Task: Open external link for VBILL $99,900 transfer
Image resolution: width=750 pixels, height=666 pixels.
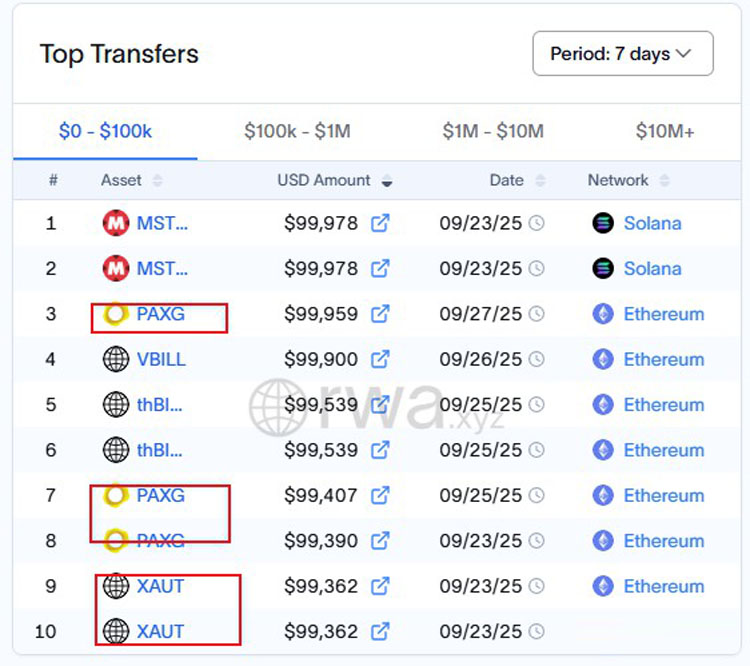Action: coord(380,359)
